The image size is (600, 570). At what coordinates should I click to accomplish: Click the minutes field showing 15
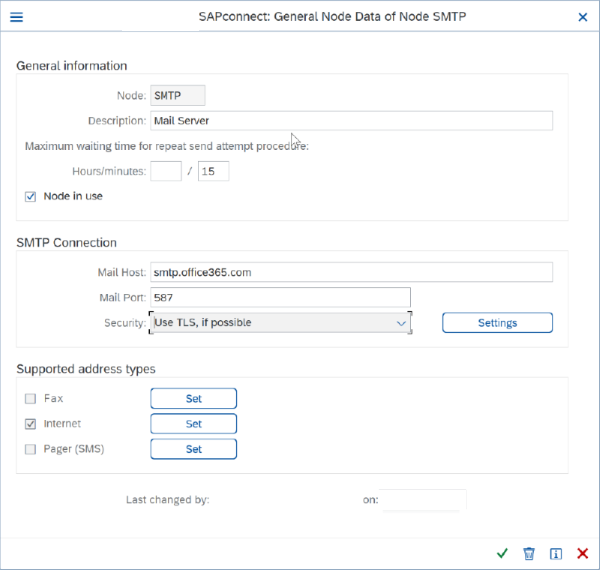pyautogui.click(x=214, y=171)
